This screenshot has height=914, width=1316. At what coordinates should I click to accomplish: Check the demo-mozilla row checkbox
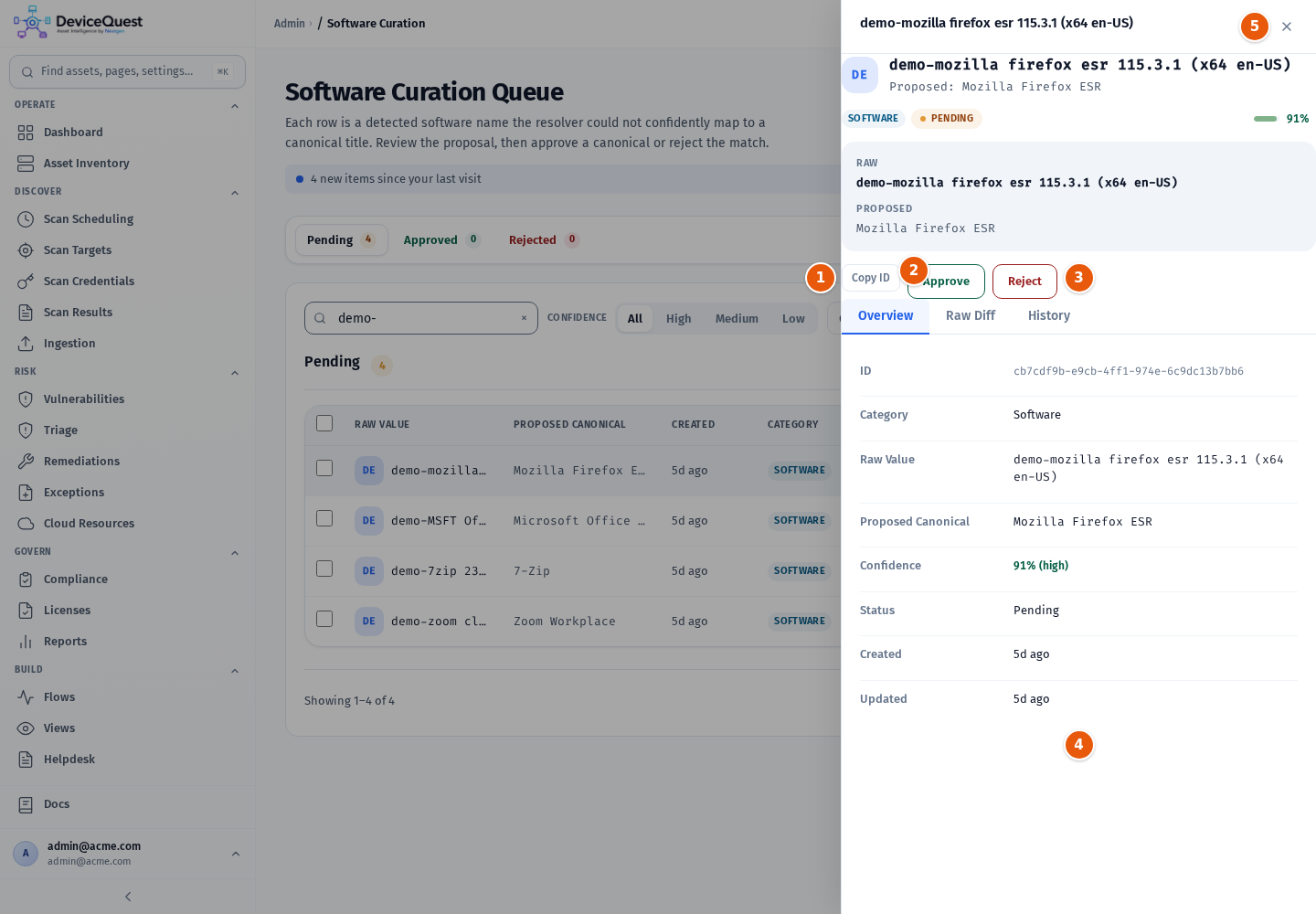324,468
